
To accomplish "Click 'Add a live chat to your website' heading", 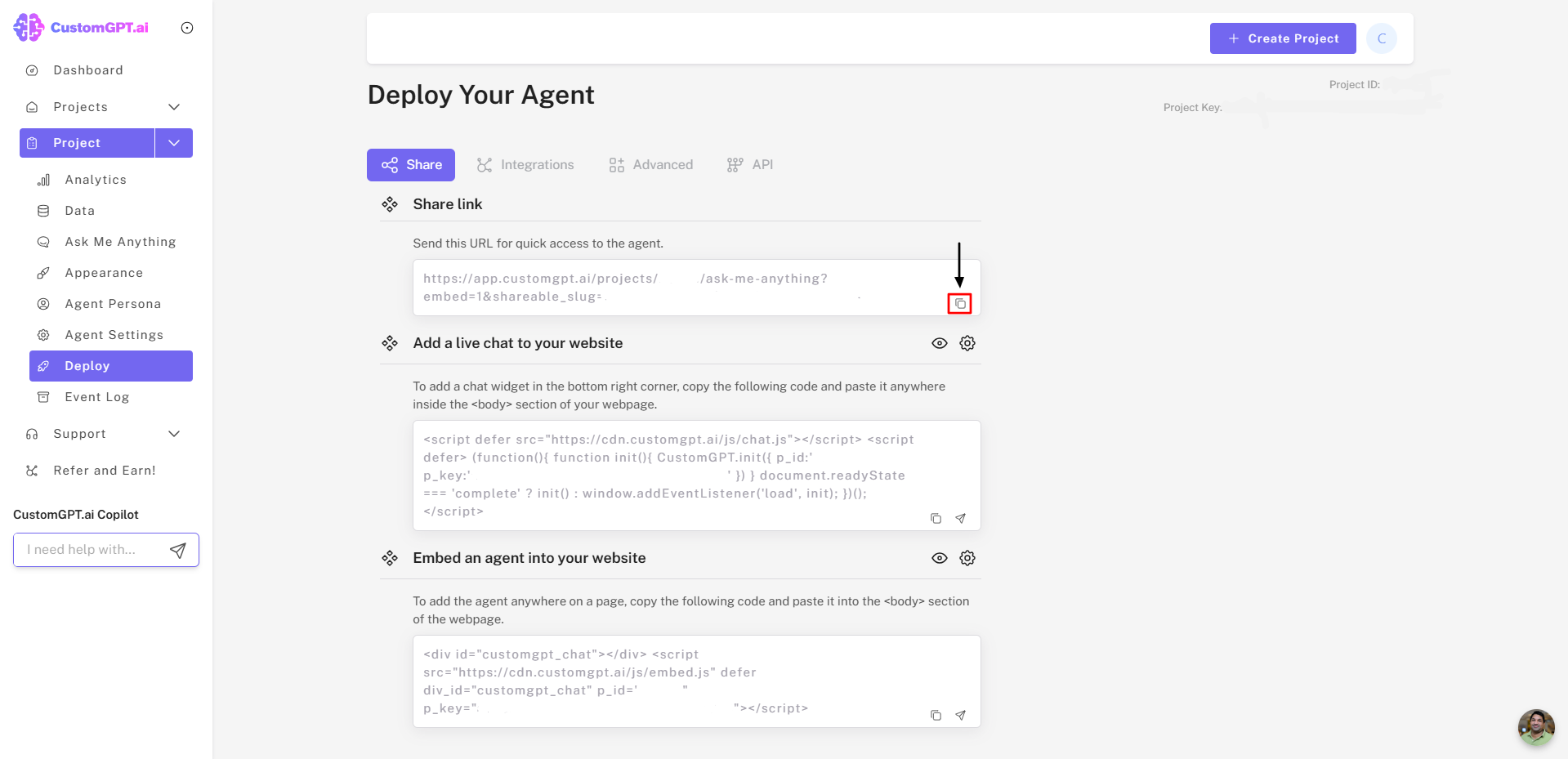I will click(x=518, y=343).
